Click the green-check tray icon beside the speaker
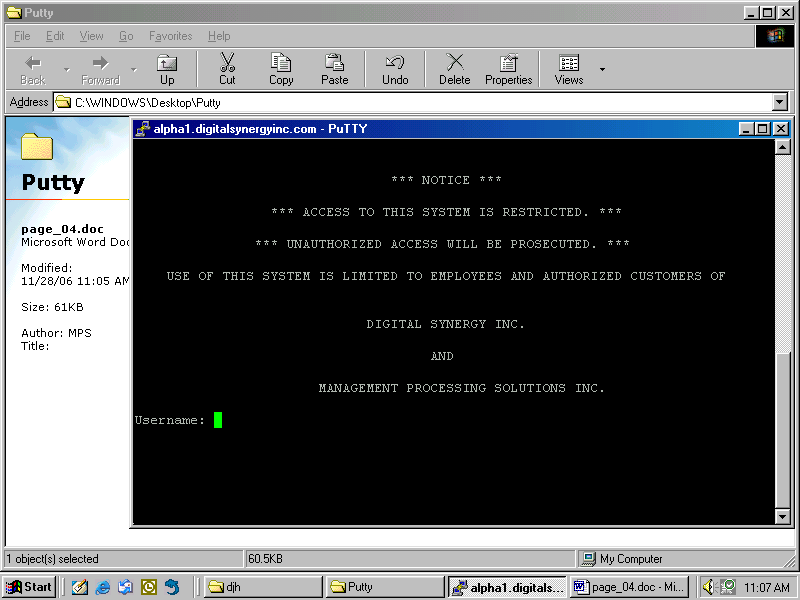This screenshot has width=800, height=600. click(729, 587)
